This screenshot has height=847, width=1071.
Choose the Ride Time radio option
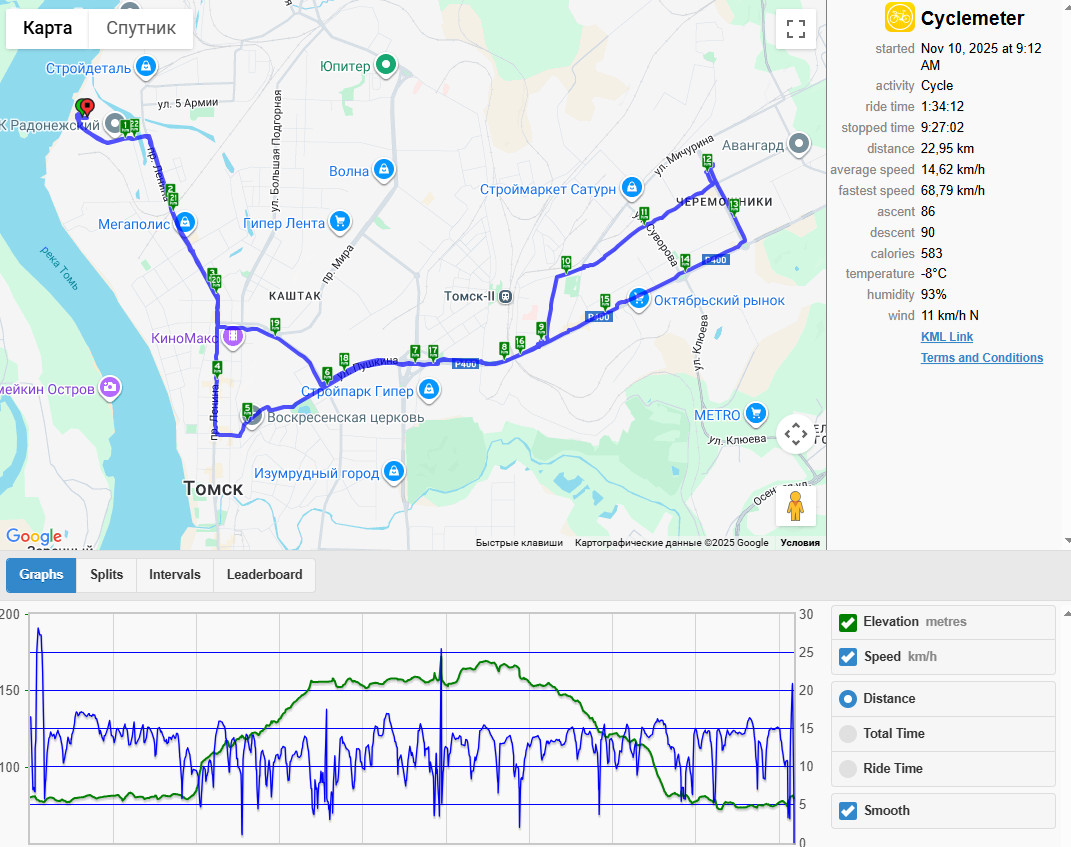848,768
